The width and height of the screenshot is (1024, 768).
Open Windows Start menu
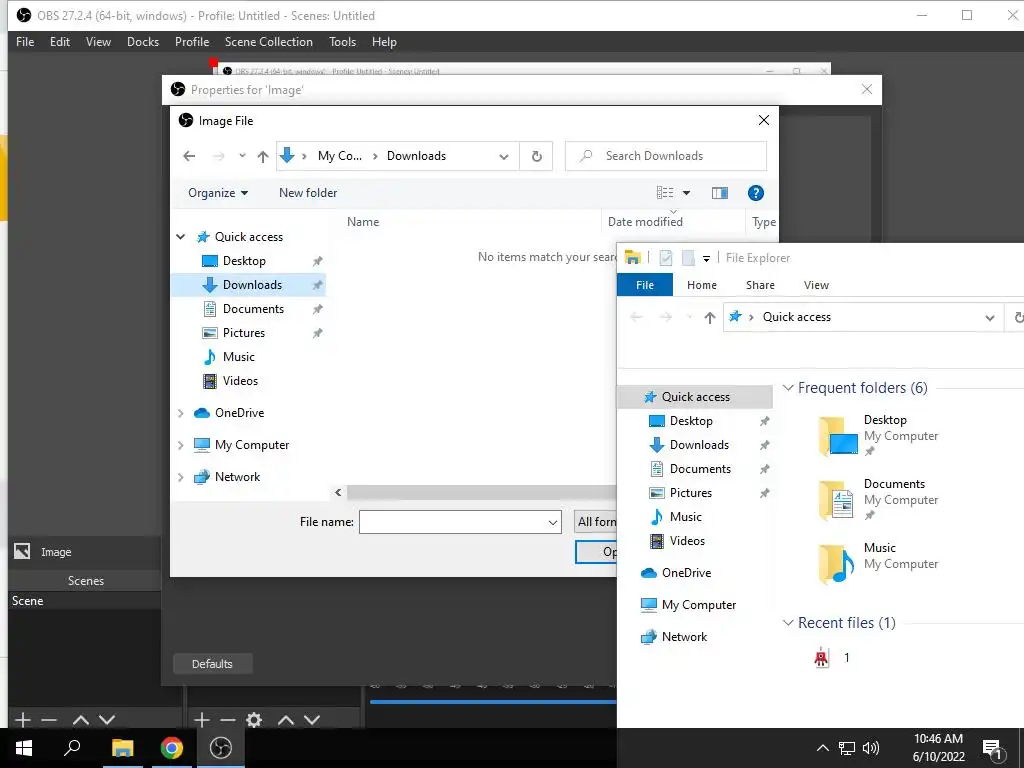(24, 748)
